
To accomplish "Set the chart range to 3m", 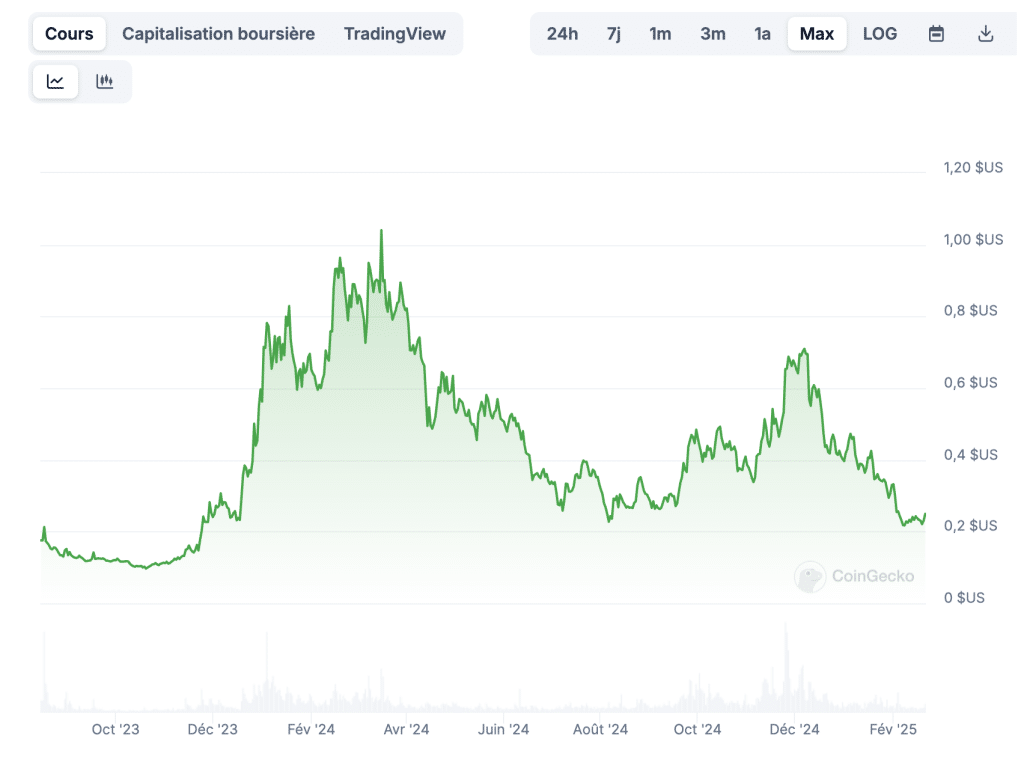I will pos(712,34).
